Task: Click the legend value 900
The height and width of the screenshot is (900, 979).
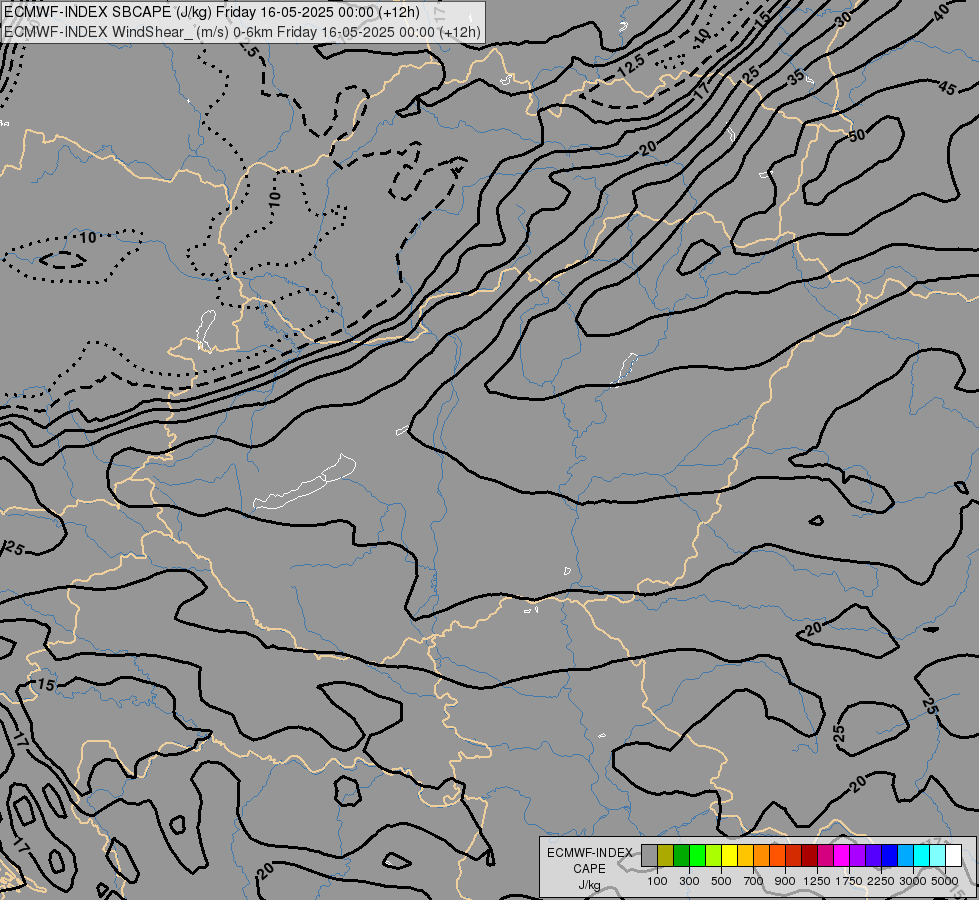Action: click(x=785, y=881)
